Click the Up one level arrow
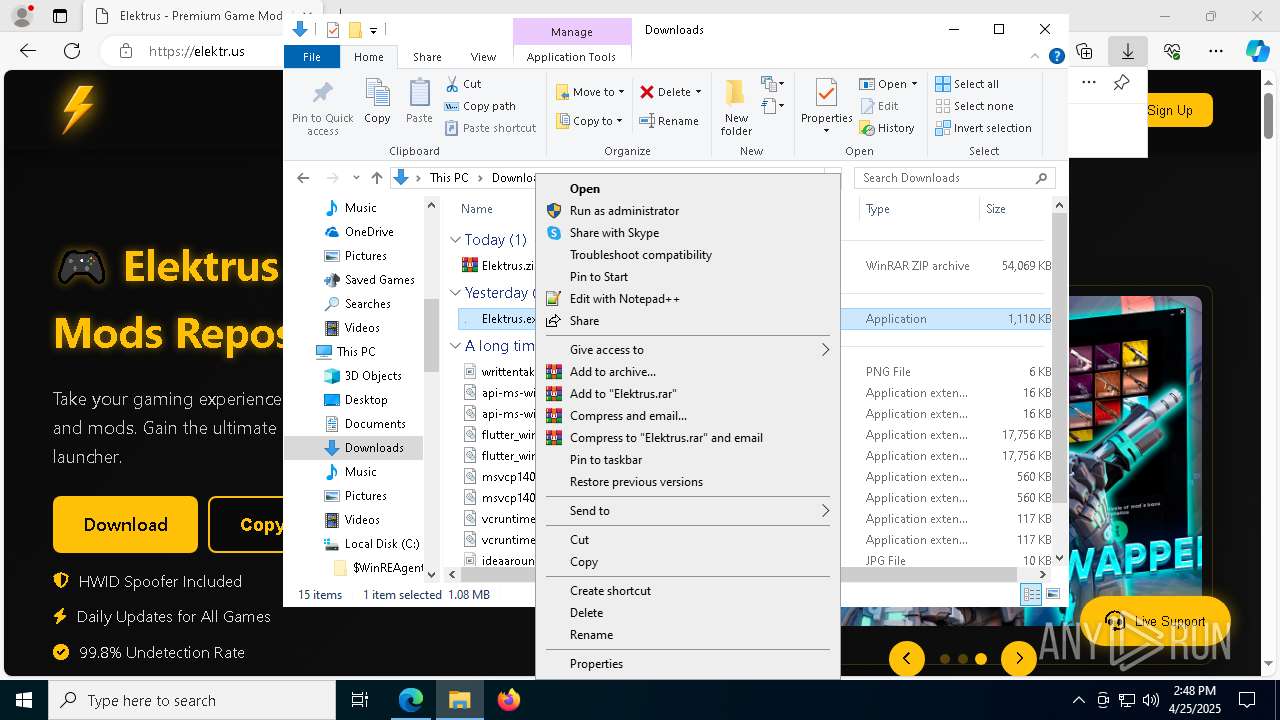The height and width of the screenshot is (720, 1280). [x=376, y=178]
